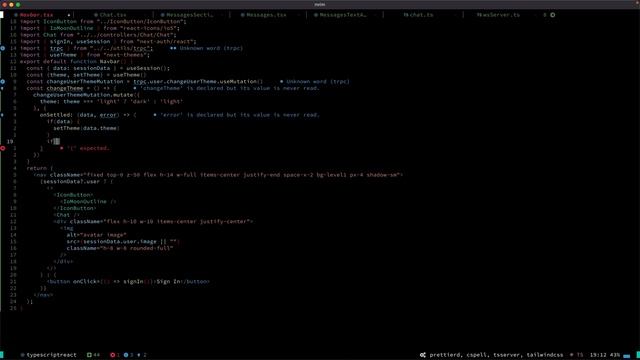Viewport: 640px width, 360px height.
Task: Click the nav className string line
Action: click(x=218, y=175)
